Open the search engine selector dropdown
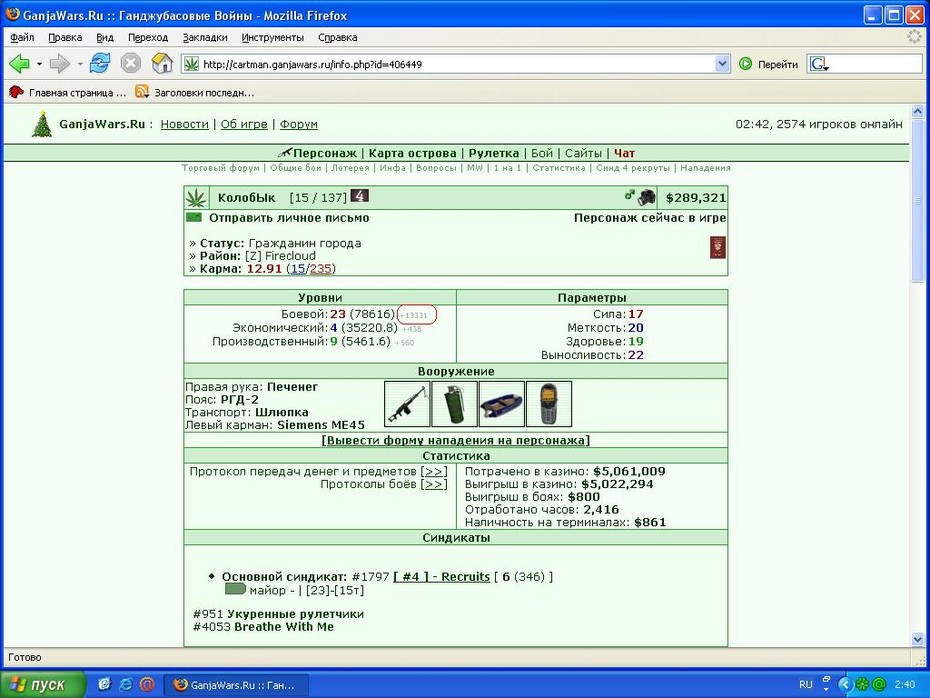Screen dimensions: 930x698 (x=819, y=64)
